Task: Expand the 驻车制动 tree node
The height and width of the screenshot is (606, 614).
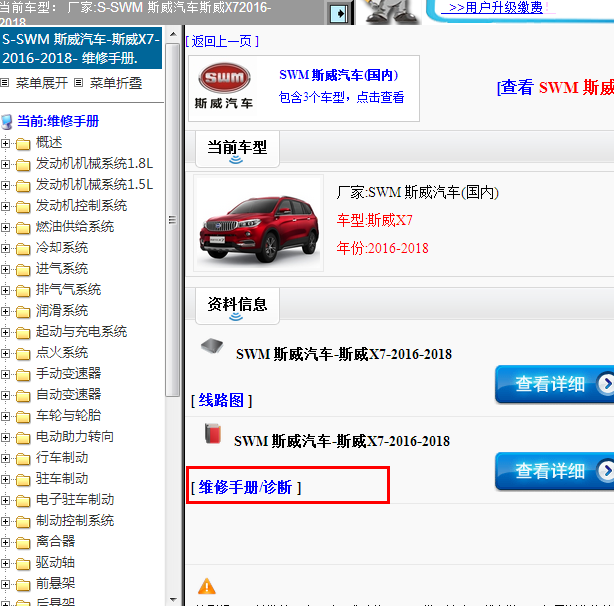Action: click(x=5, y=479)
